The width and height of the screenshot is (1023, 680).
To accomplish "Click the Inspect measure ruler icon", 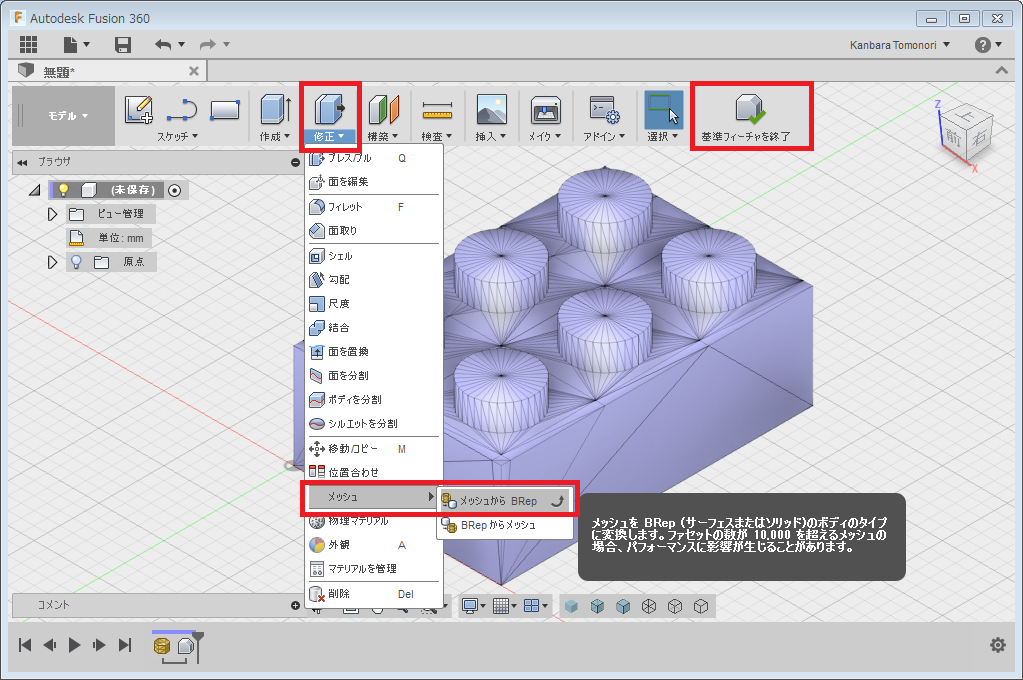I will [437, 110].
